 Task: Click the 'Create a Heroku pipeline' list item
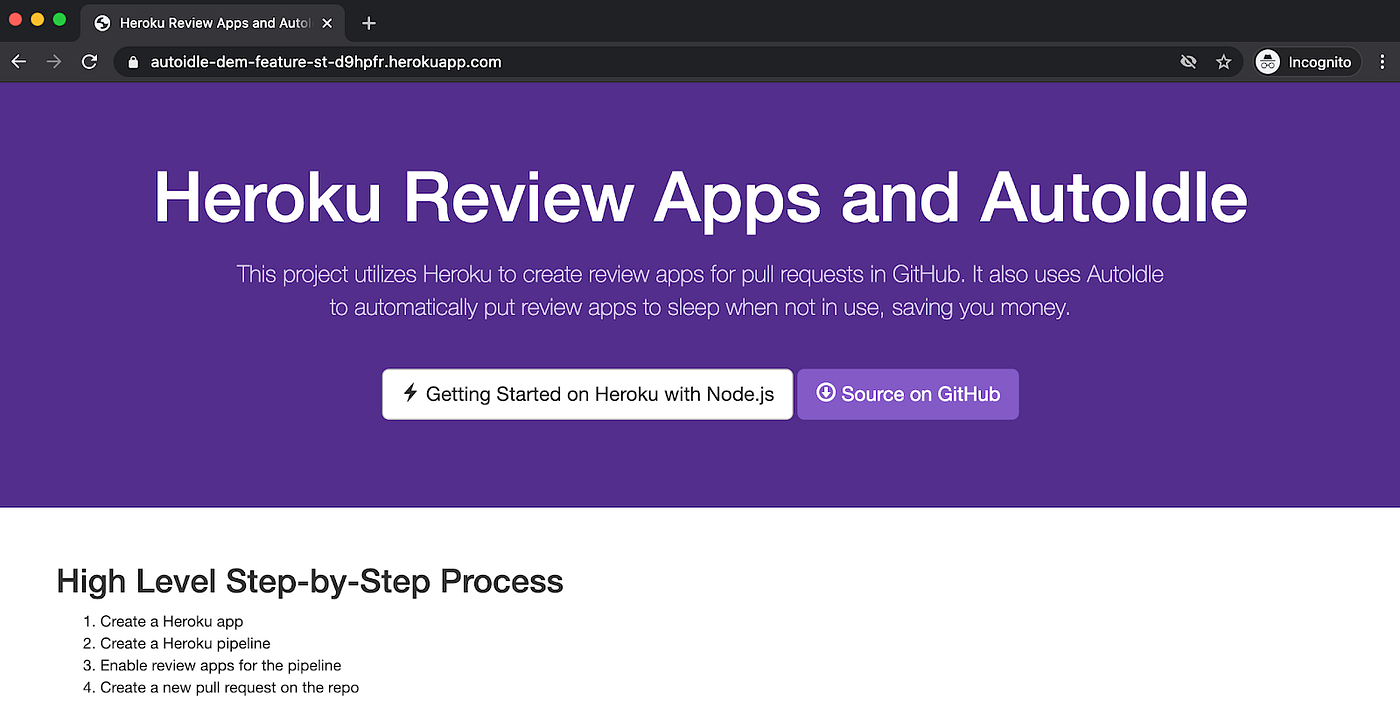click(x=185, y=643)
